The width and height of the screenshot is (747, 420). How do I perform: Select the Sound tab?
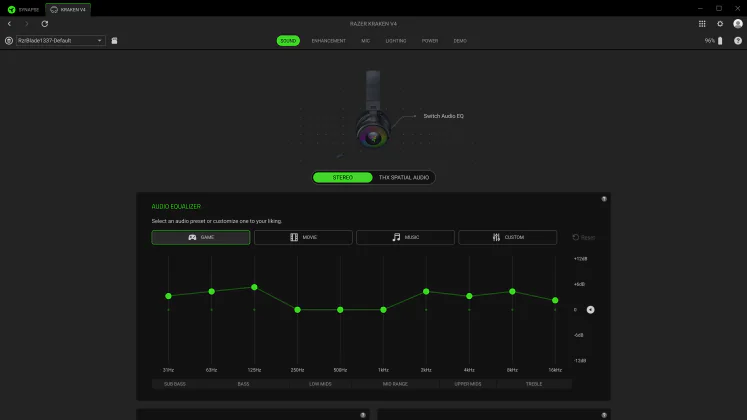pos(288,41)
